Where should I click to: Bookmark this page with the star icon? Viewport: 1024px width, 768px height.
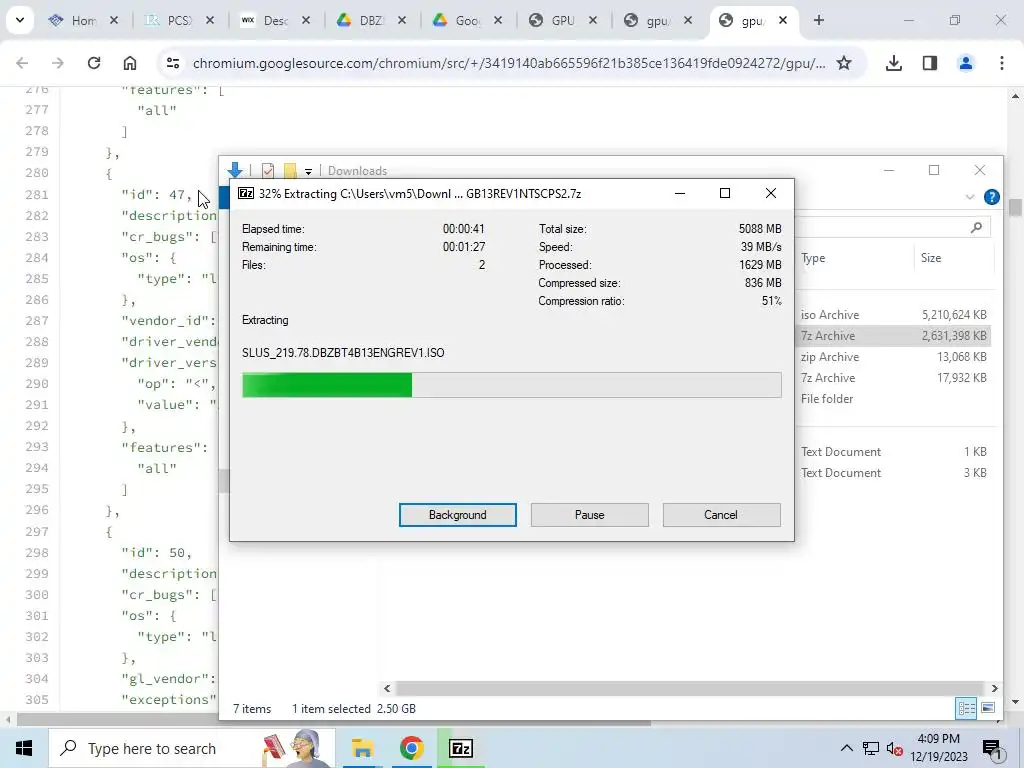click(x=844, y=63)
